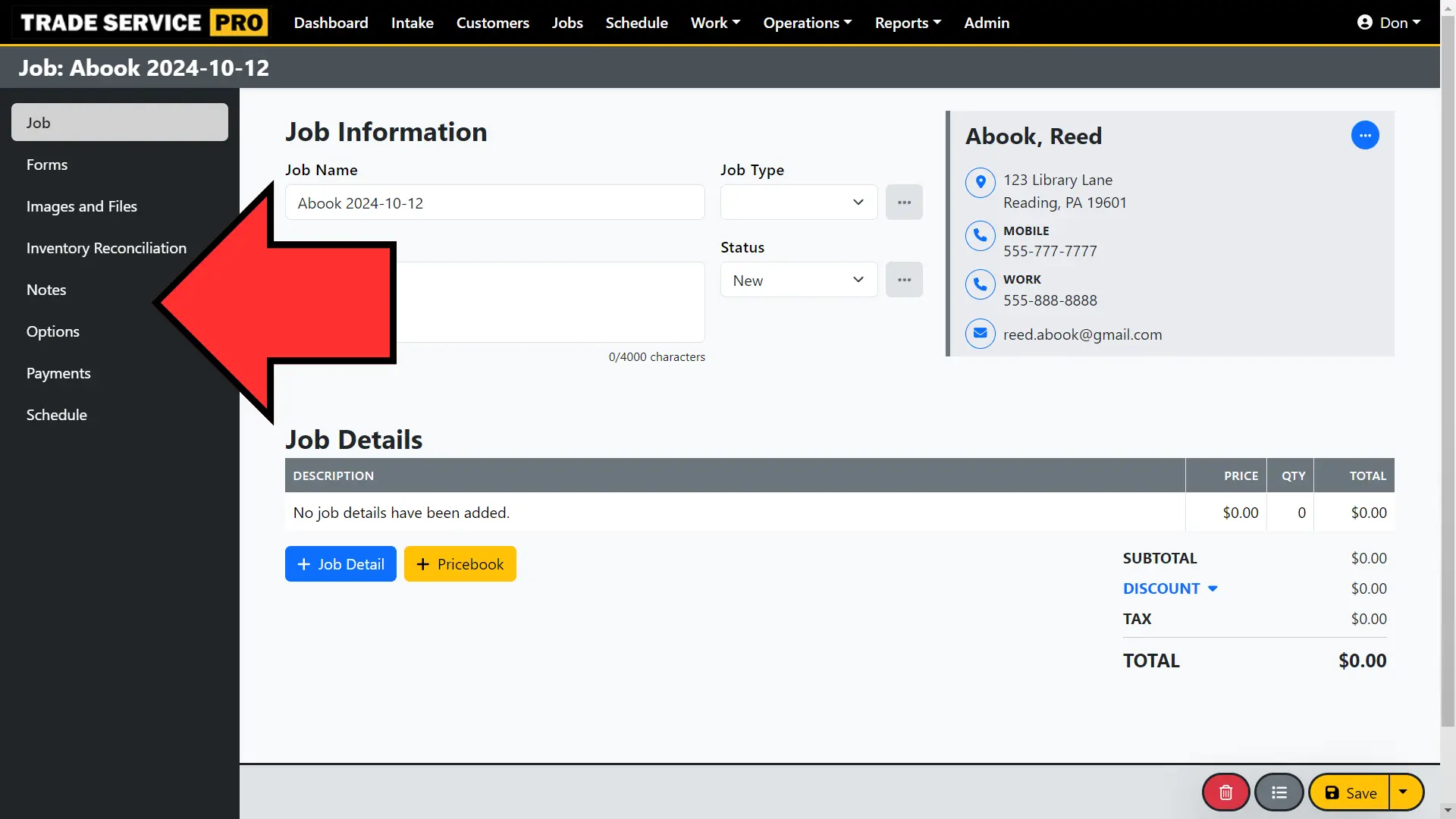Viewport: 1456px width, 819px height.
Task: Open the Status ellipsis options button
Action: [904, 279]
